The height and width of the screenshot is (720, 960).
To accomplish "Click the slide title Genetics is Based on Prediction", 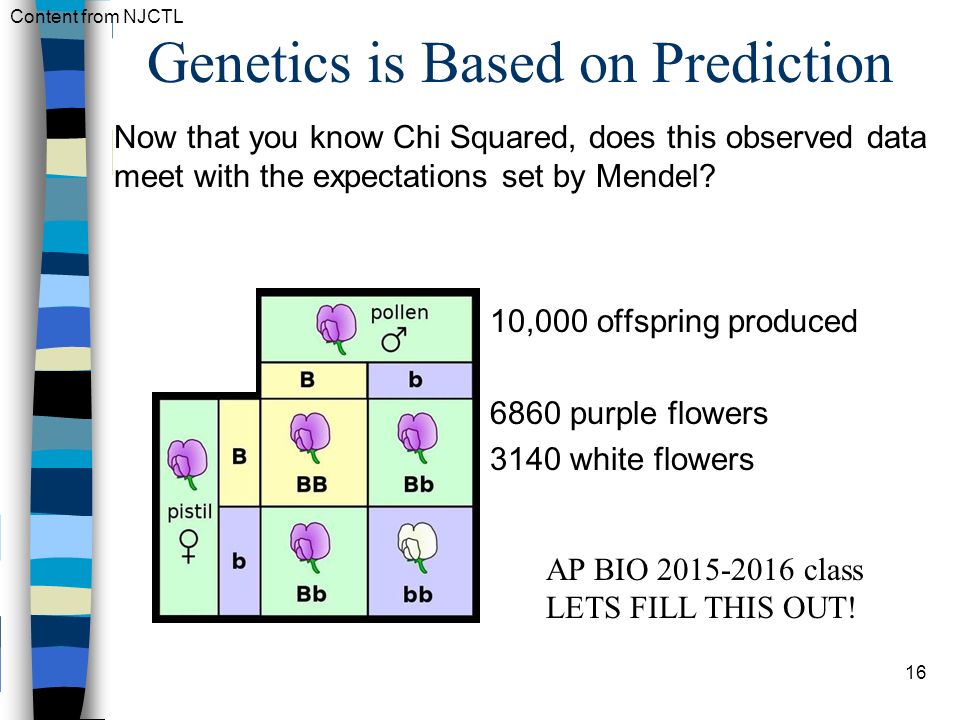I will click(520, 62).
